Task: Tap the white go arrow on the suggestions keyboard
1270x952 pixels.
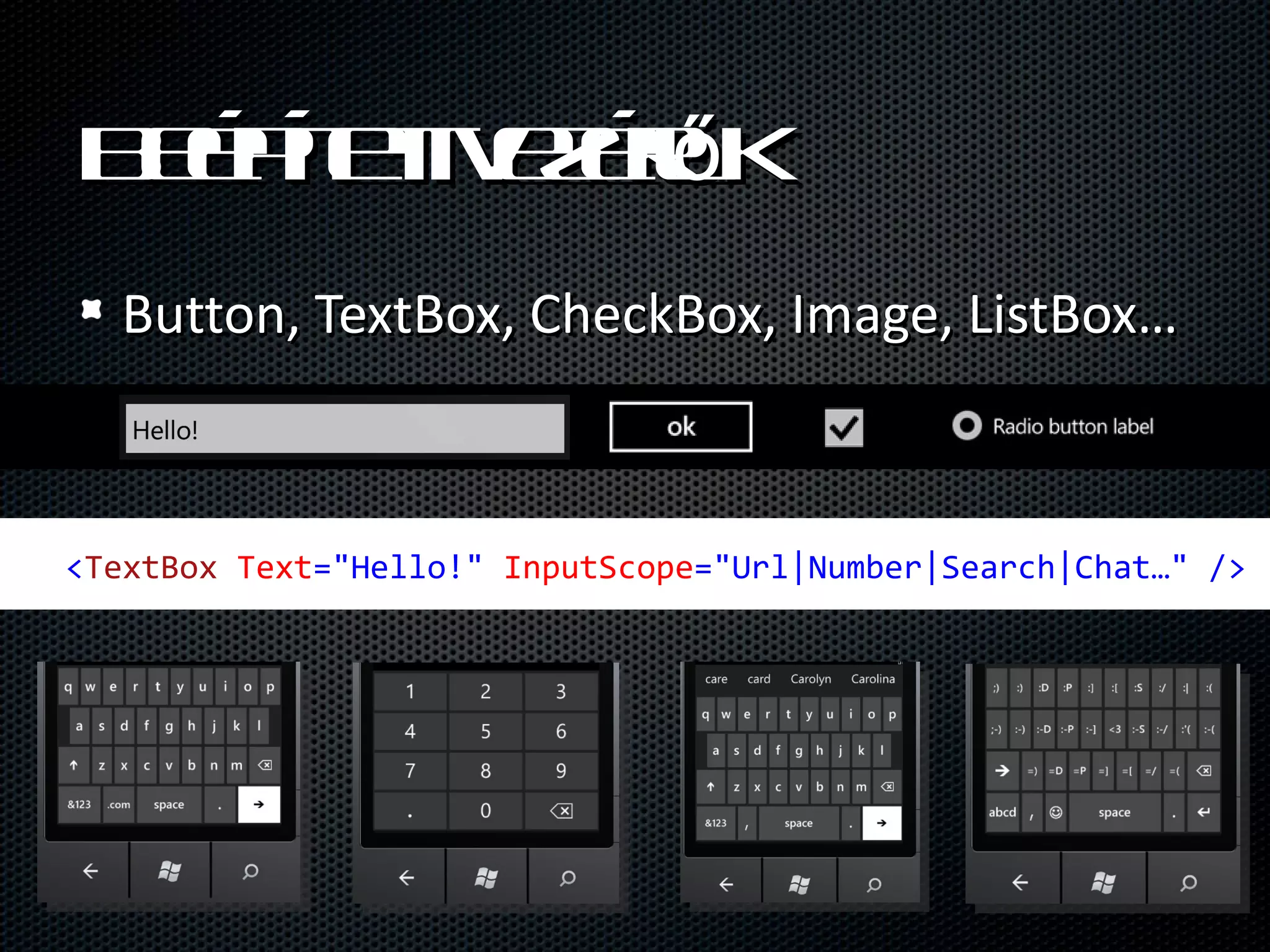Action: click(x=882, y=823)
